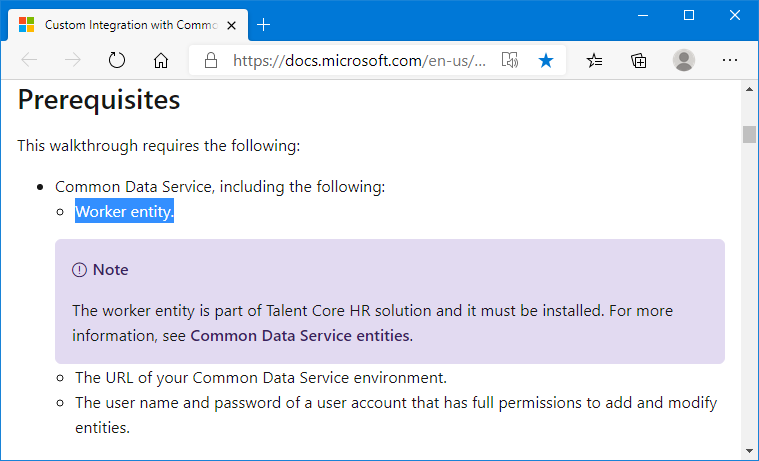Screen dimensions: 759x461
Task: Start Read aloud immersive reader icon
Action: 509,60
